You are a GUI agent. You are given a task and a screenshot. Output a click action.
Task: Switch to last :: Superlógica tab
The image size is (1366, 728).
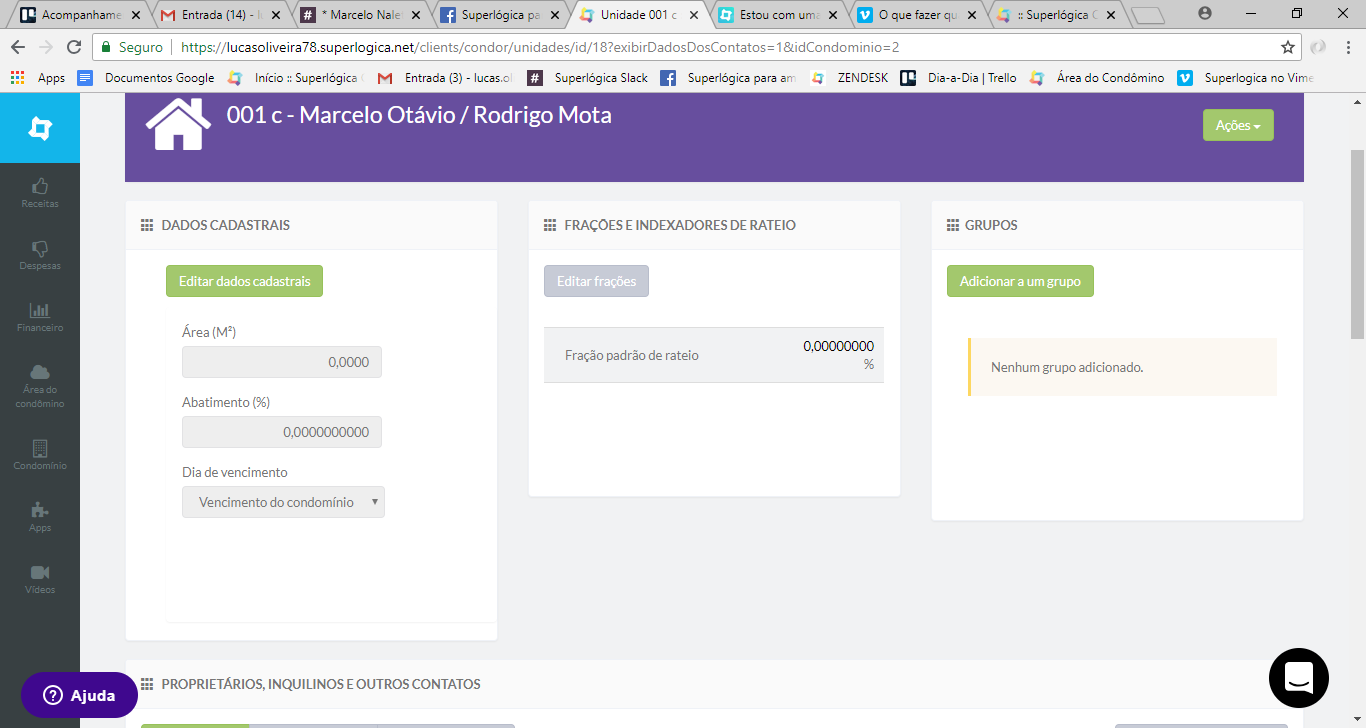pos(1057,15)
